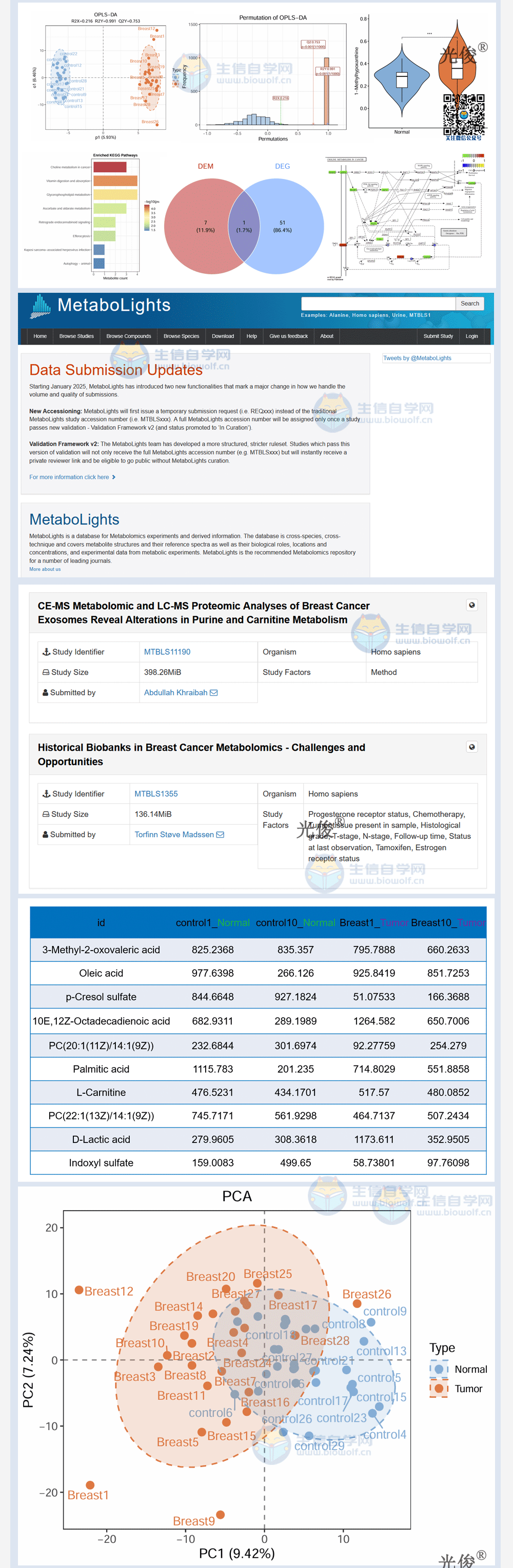Click the '3-Methyl-2-oxovaleric acid' row label
513x1568 pixels.
point(101,950)
